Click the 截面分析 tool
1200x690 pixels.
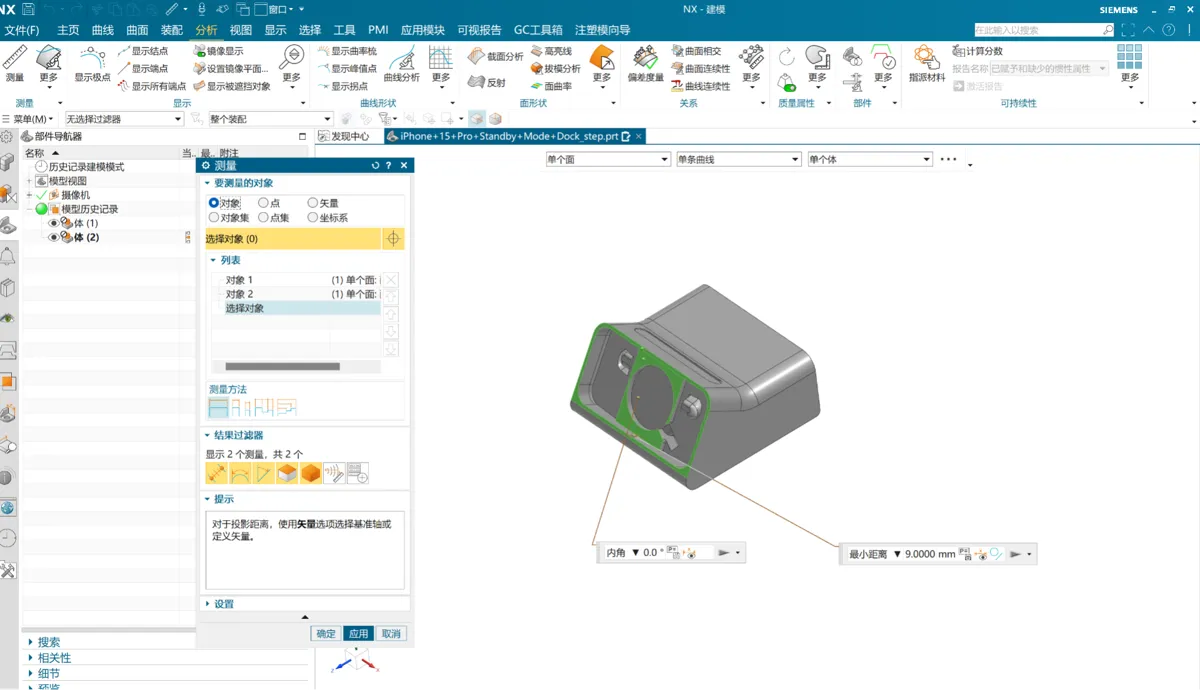click(495, 56)
